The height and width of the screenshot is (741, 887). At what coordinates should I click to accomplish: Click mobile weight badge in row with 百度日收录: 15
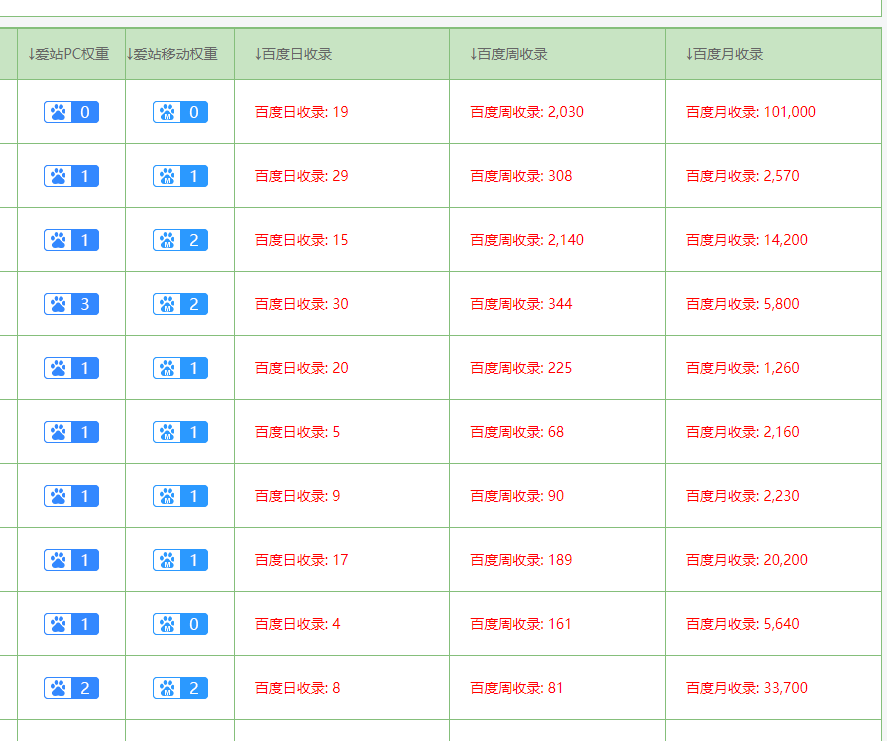180,240
